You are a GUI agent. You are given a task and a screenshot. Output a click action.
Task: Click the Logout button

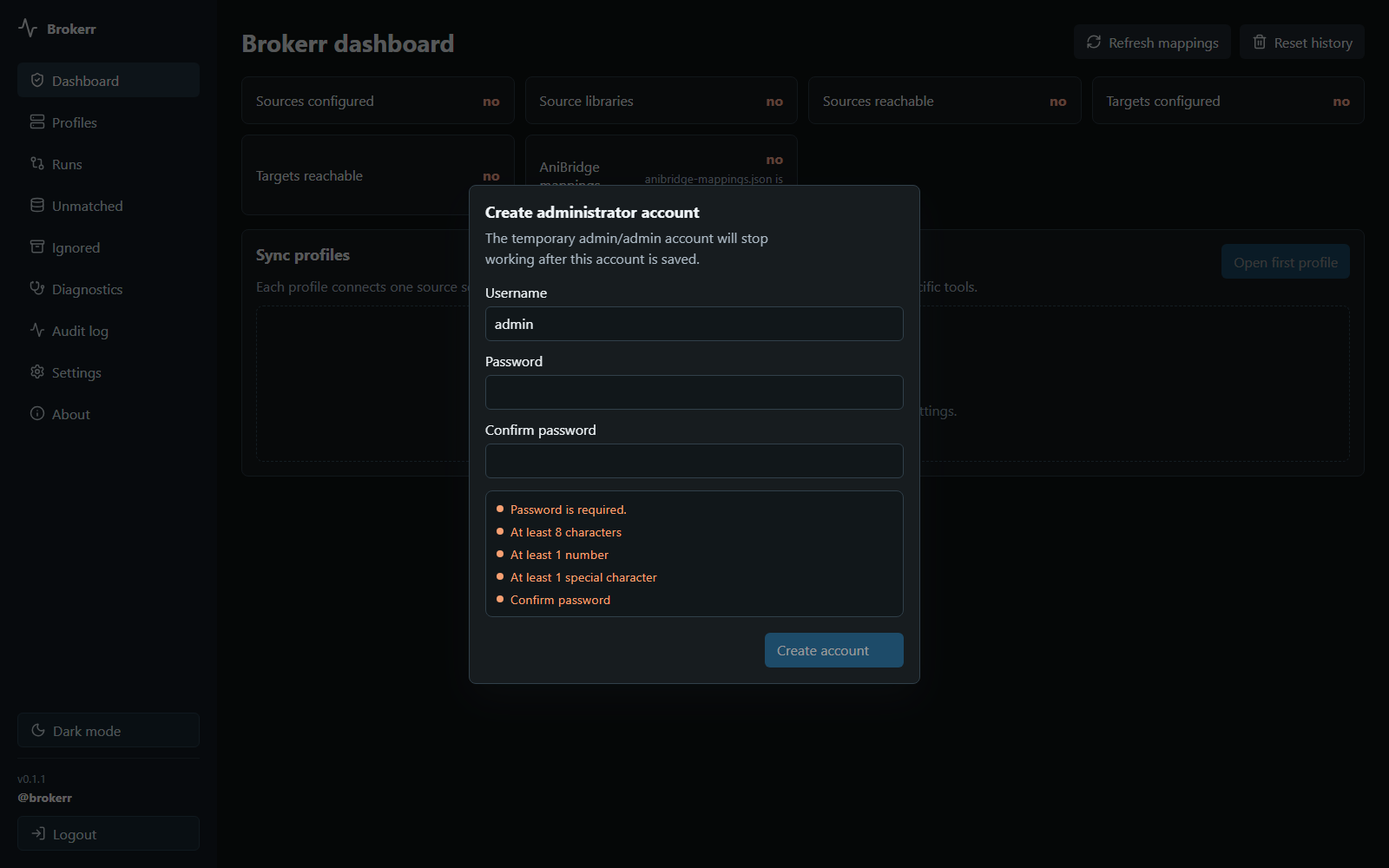(x=109, y=833)
